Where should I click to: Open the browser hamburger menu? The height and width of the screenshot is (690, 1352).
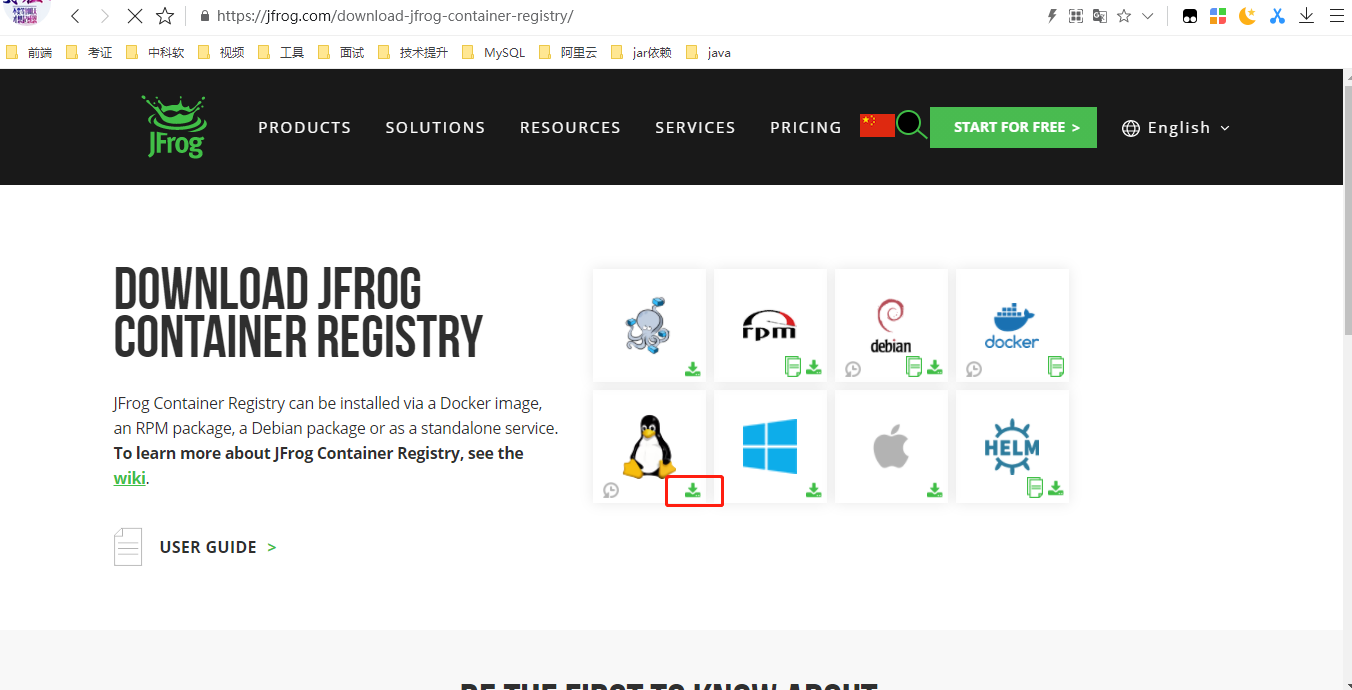pos(1336,16)
